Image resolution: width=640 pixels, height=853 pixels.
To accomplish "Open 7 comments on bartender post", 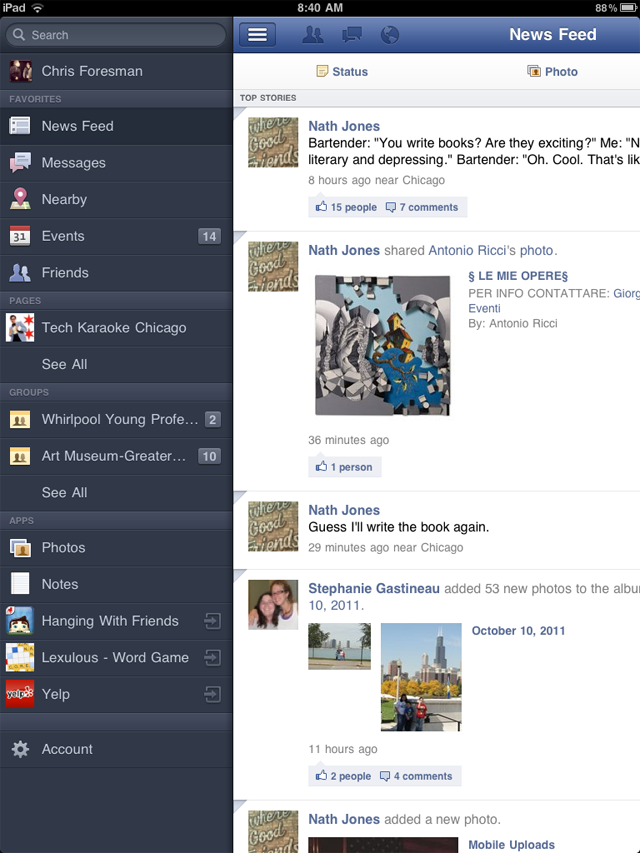I will [422, 207].
